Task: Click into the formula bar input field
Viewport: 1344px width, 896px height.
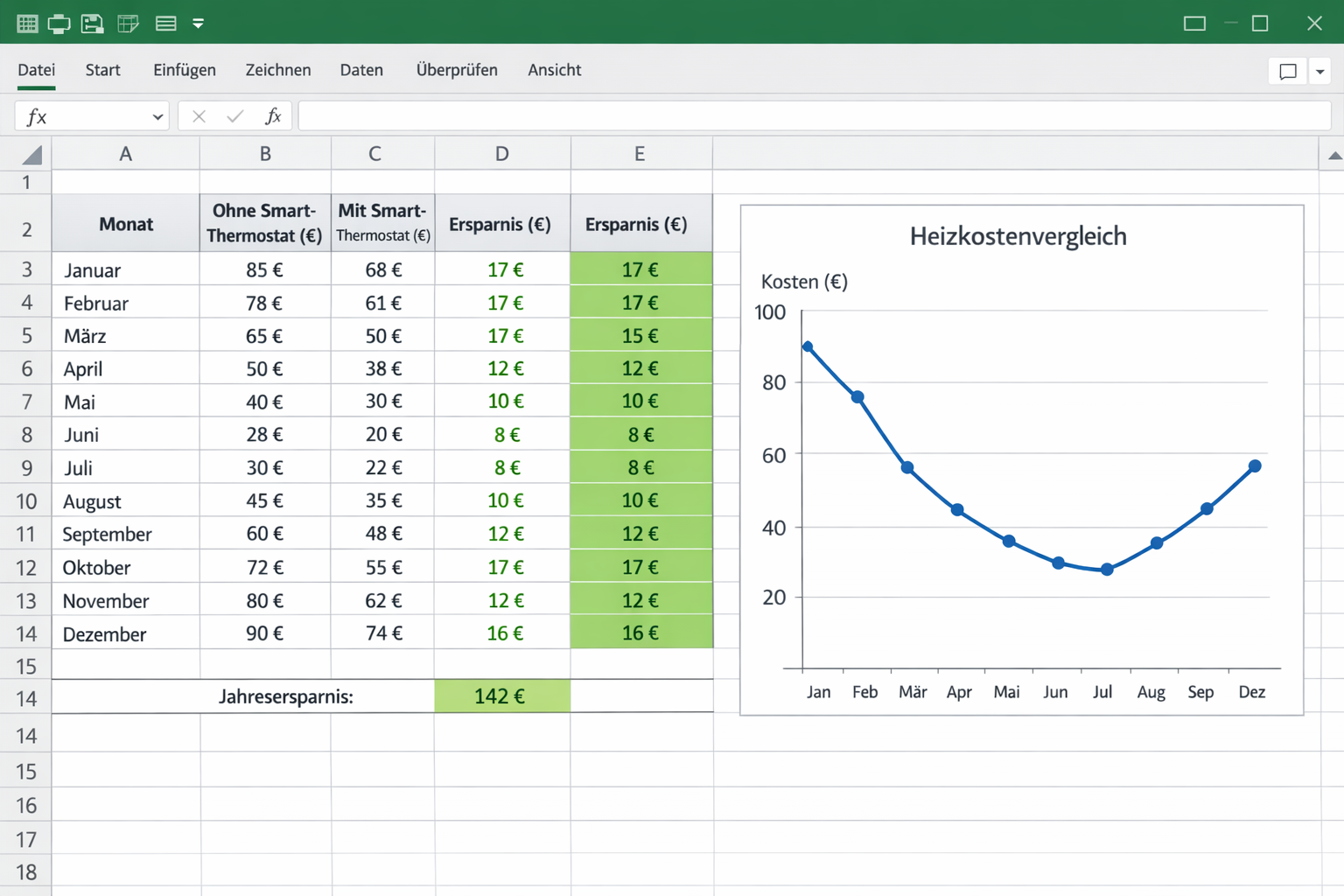Action: coord(814,116)
